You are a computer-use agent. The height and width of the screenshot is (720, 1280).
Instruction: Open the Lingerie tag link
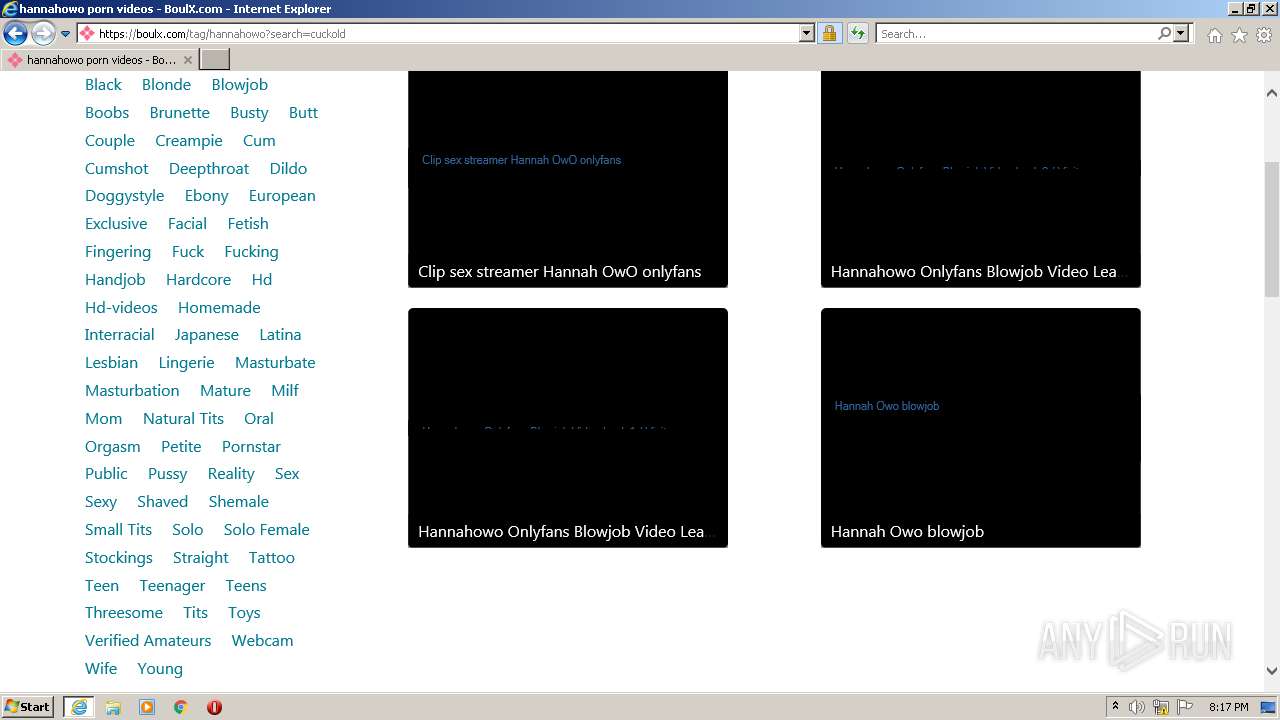tap(186, 363)
